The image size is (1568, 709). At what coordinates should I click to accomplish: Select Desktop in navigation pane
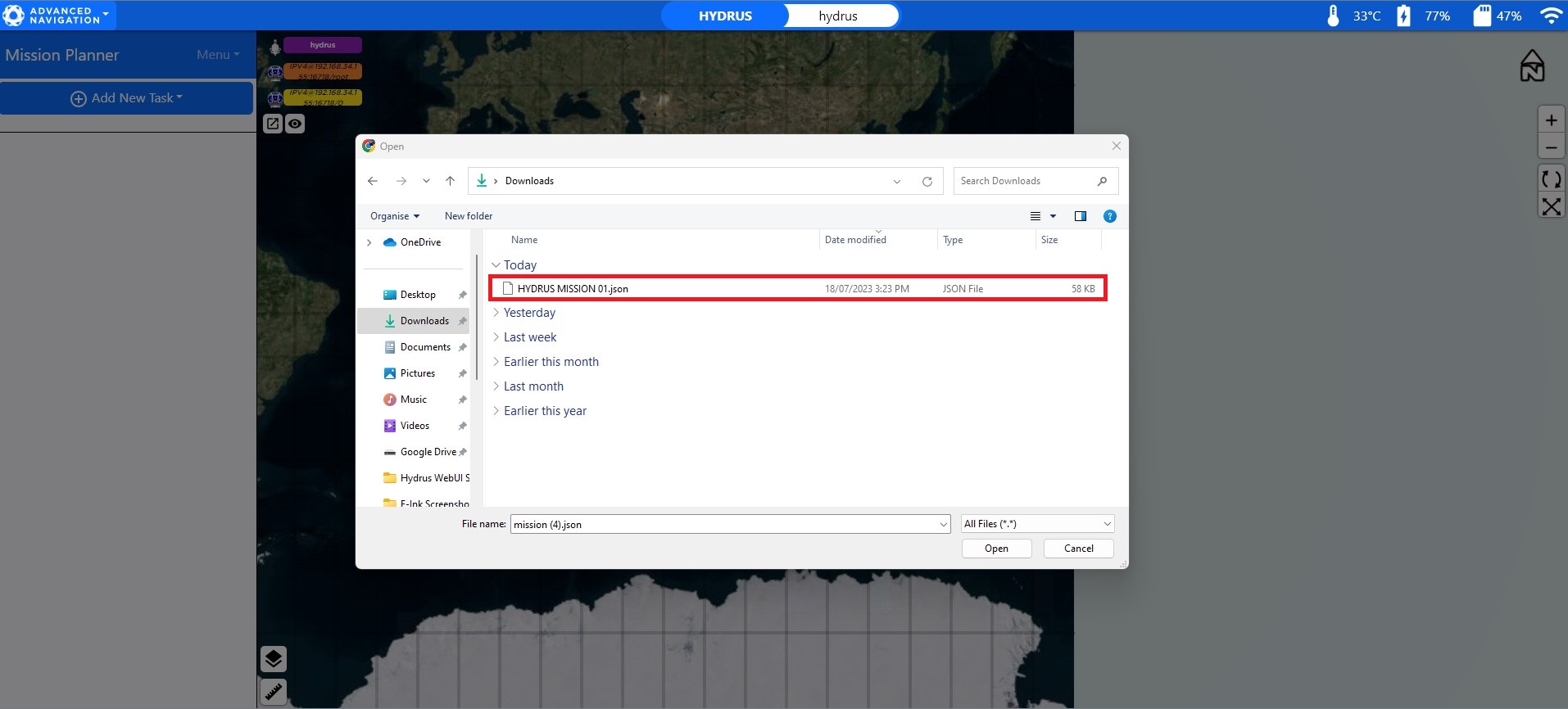(x=414, y=295)
